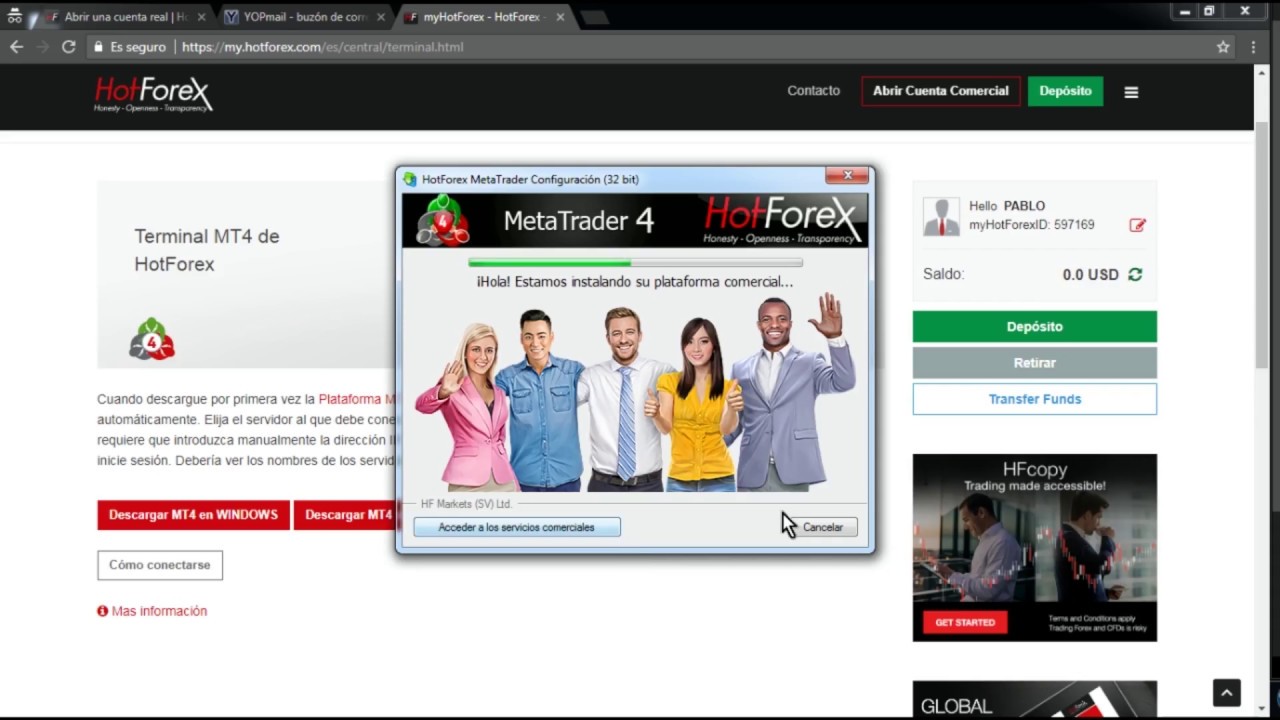
Task: Refresh the balance with the green arrows icon
Action: coord(1135,274)
